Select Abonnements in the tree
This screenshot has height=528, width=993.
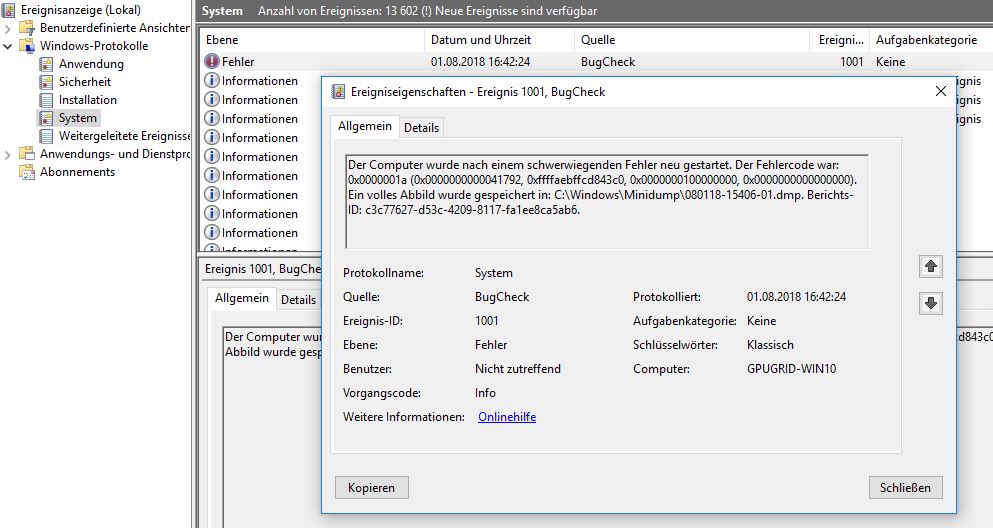pyautogui.click(x=77, y=172)
